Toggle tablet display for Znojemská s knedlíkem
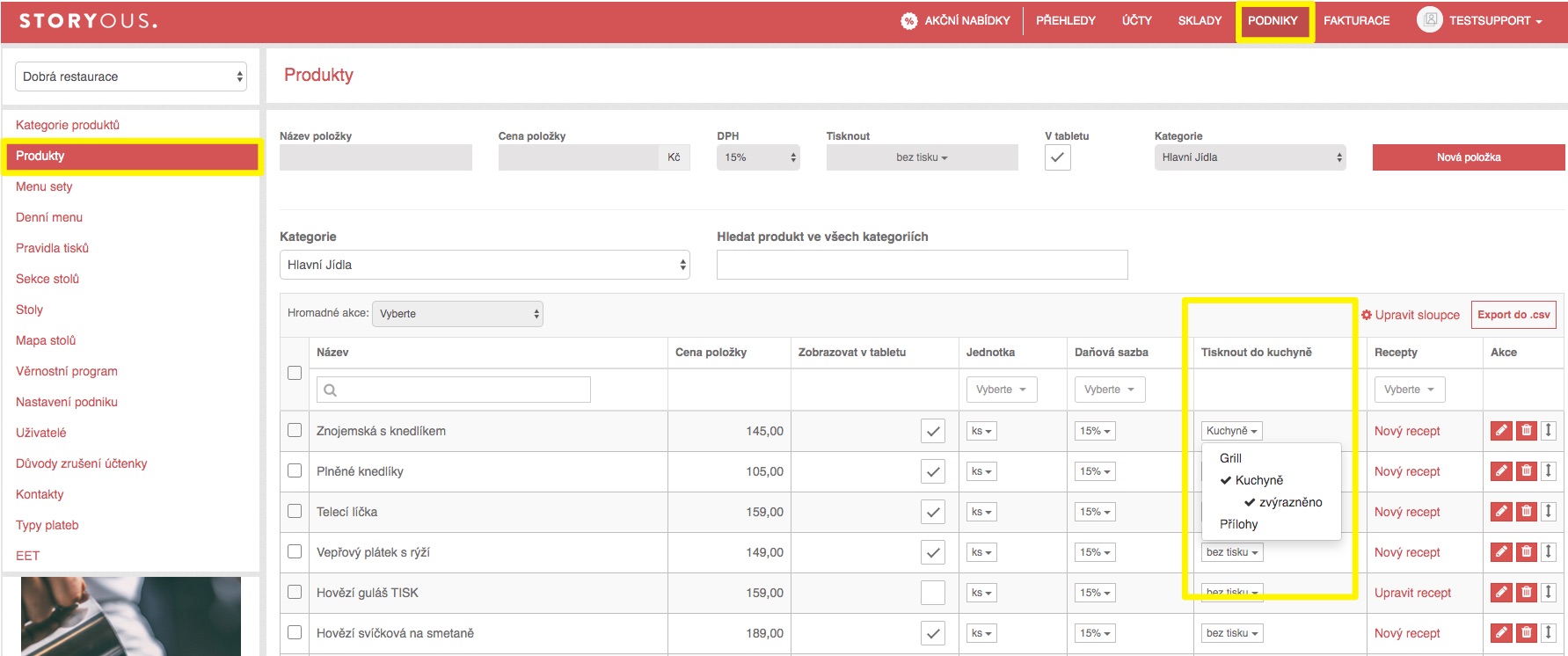 [x=933, y=431]
